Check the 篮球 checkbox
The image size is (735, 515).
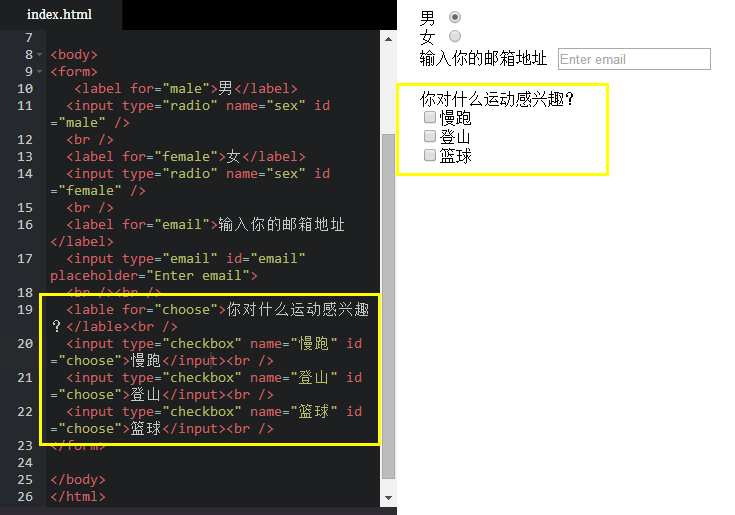(430, 155)
